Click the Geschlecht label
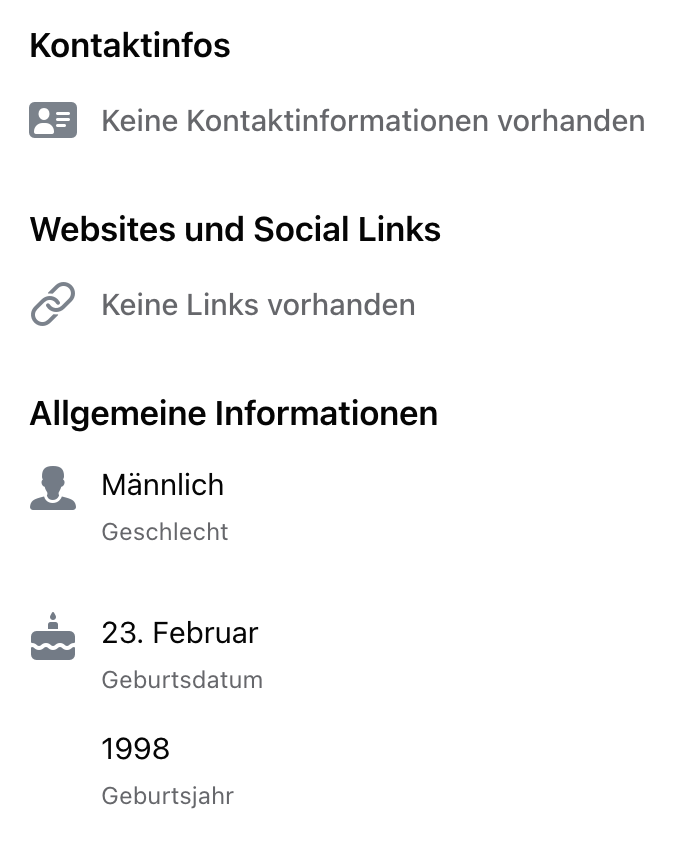This screenshot has height=844, width=676. point(165,532)
